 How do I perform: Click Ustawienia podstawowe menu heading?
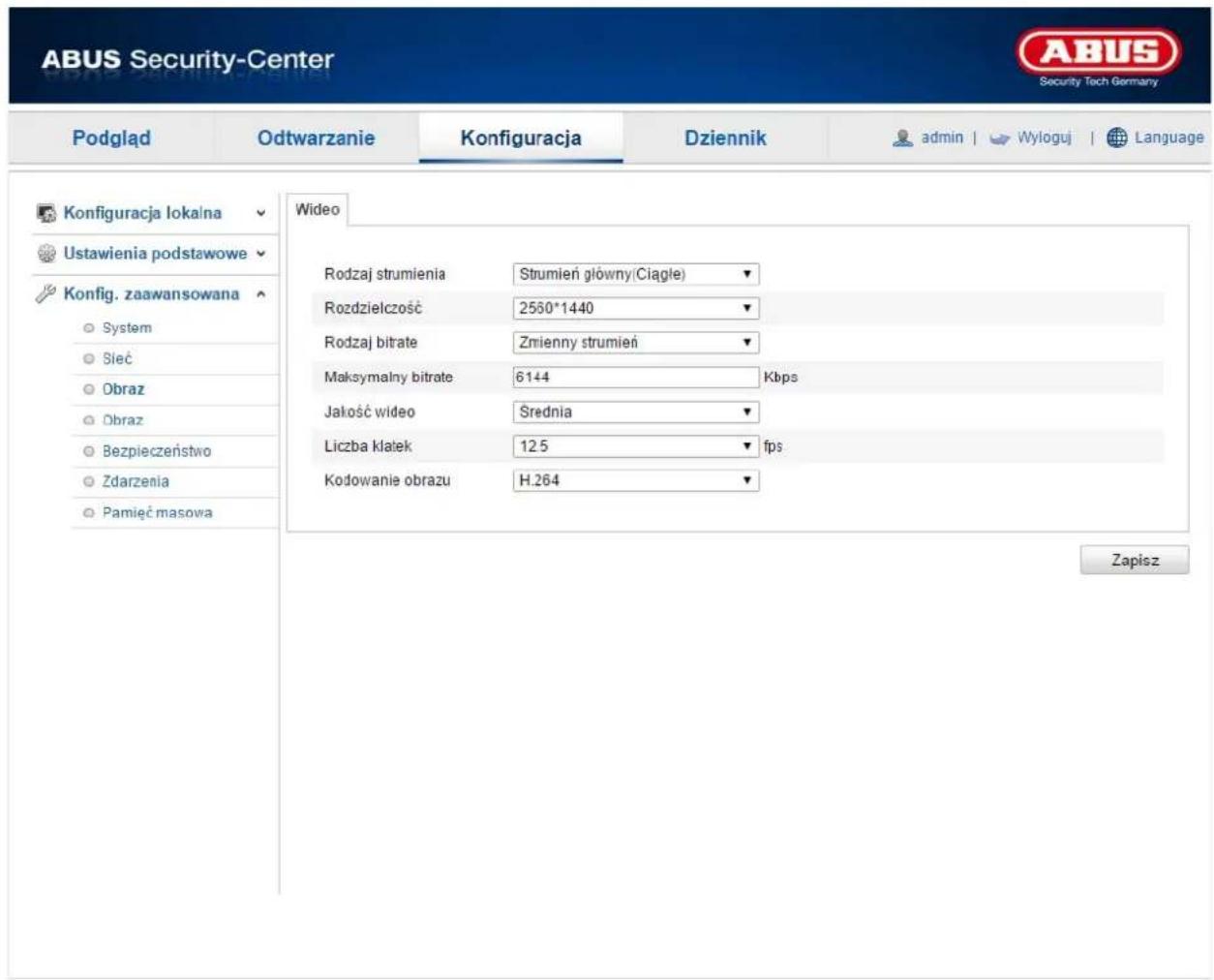155,254
